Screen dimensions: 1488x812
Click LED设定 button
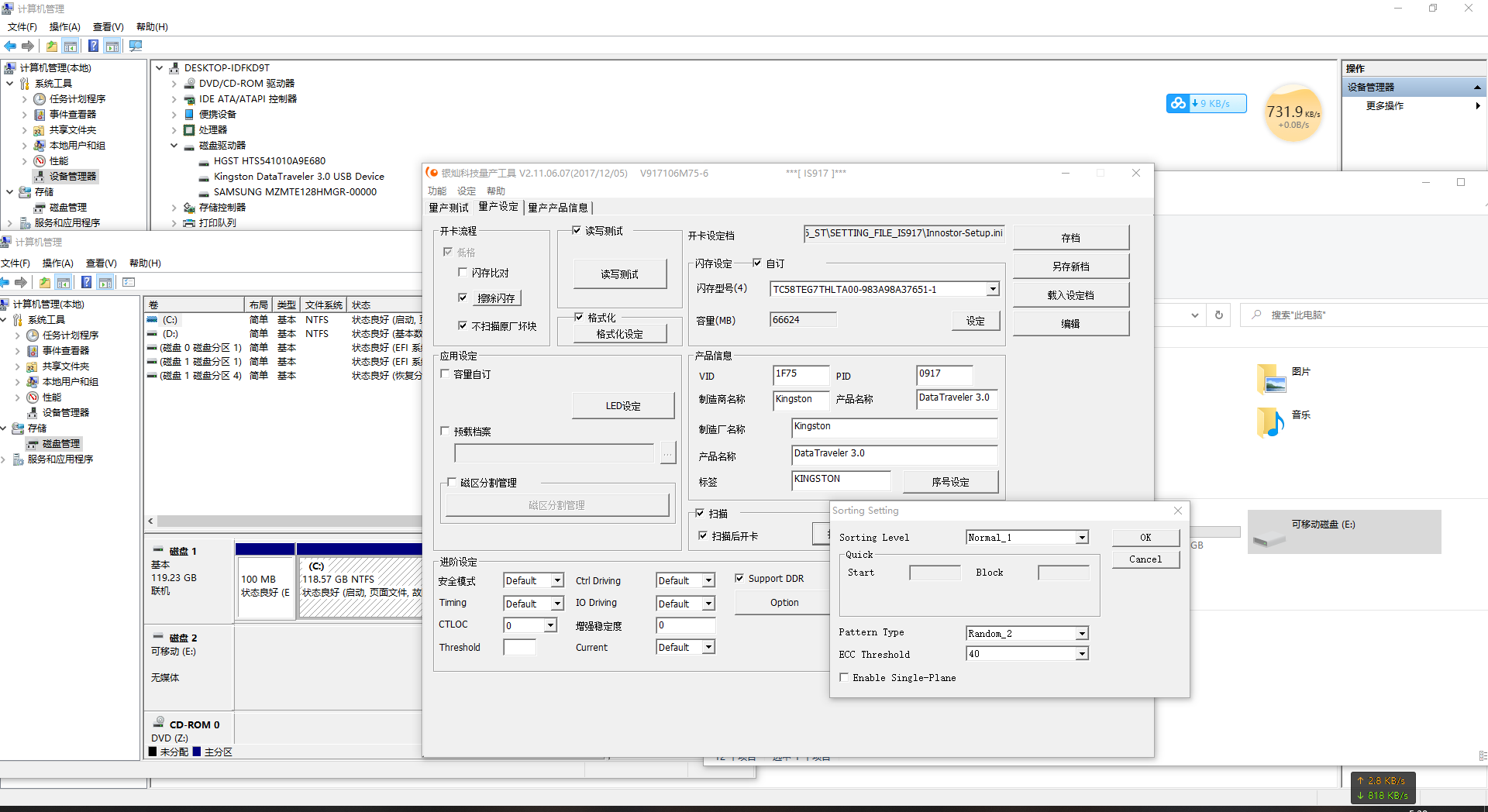click(x=623, y=405)
